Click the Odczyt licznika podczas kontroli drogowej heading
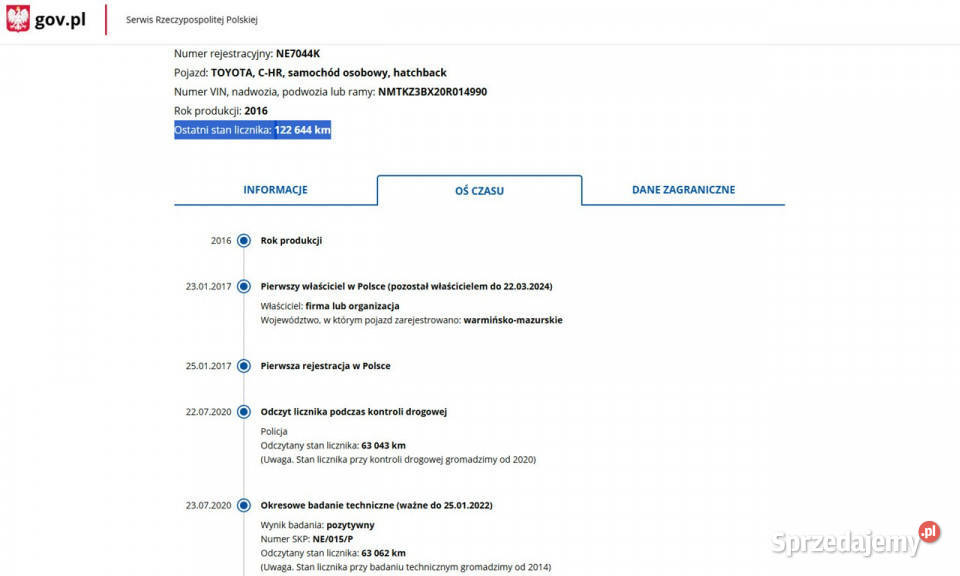The image size is (960, 576). click(x=353, y=412)
